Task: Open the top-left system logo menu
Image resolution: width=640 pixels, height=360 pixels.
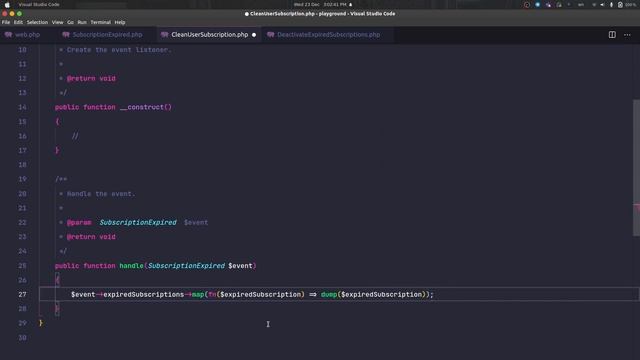Action: coord(7,4)
